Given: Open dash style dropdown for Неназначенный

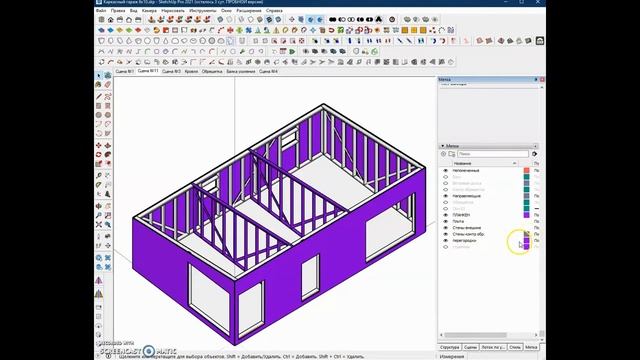Looking at the screenshot, I should 537,171.
